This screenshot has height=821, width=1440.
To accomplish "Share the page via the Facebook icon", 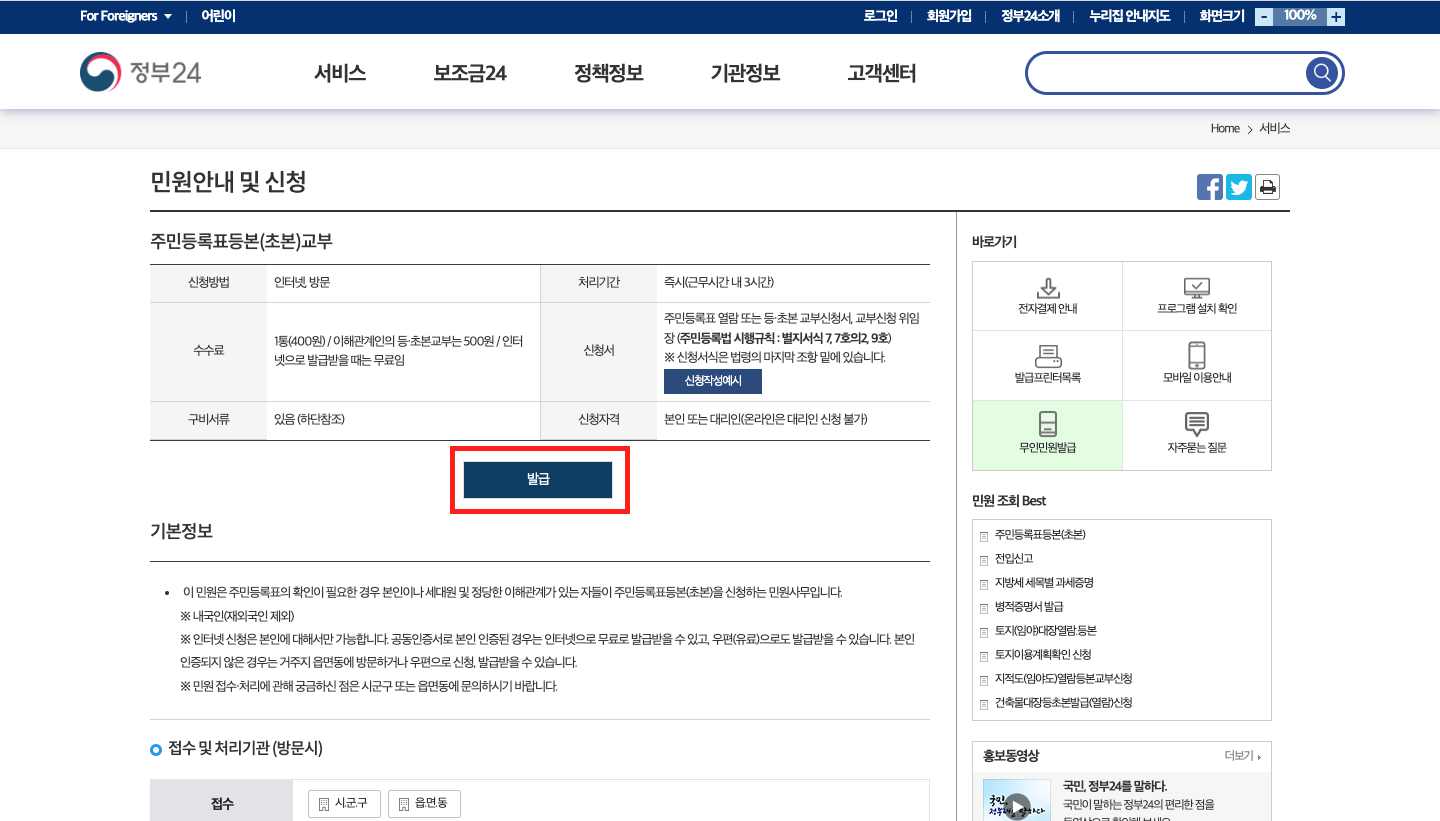I will pyautogui.click(x=1210, y=187).
